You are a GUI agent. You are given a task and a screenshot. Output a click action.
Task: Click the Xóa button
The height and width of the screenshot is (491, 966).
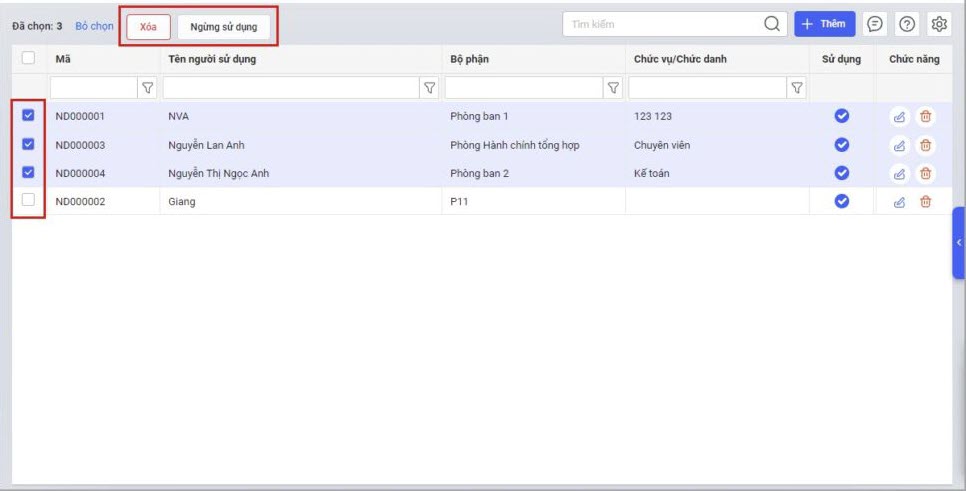coord(148,27)
